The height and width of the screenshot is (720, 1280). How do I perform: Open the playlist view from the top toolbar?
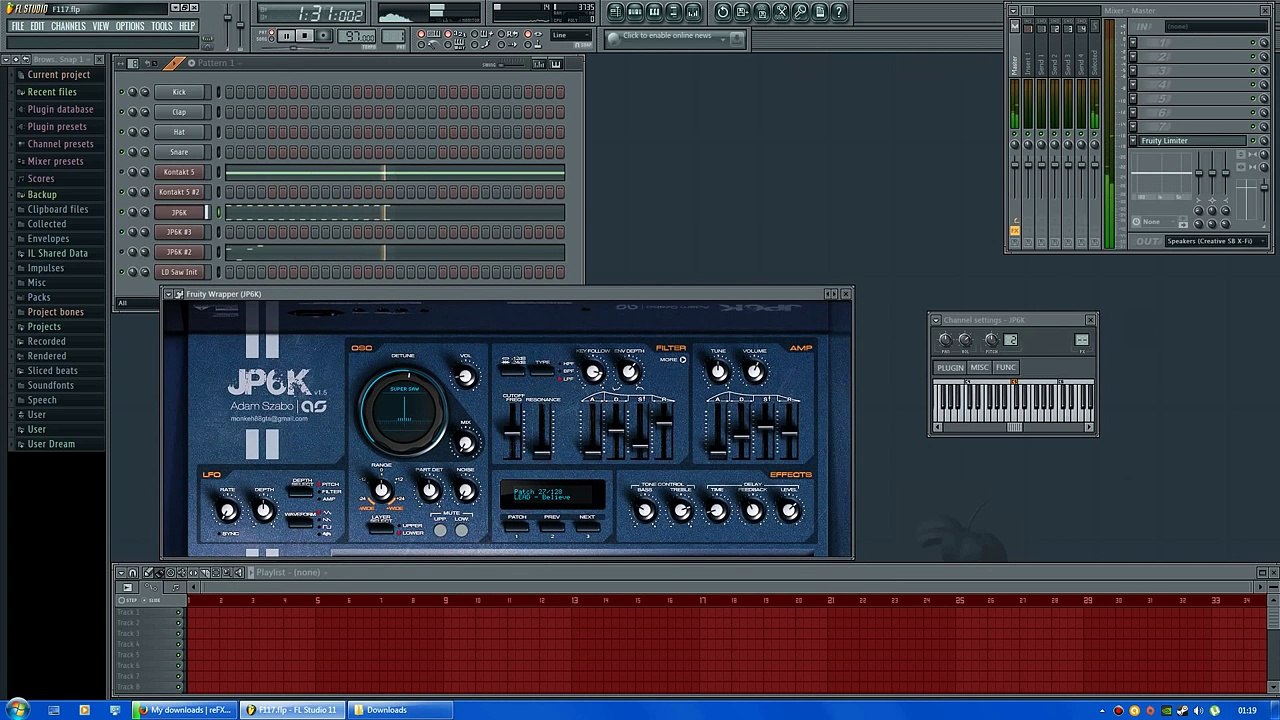[x=615, y=12]
